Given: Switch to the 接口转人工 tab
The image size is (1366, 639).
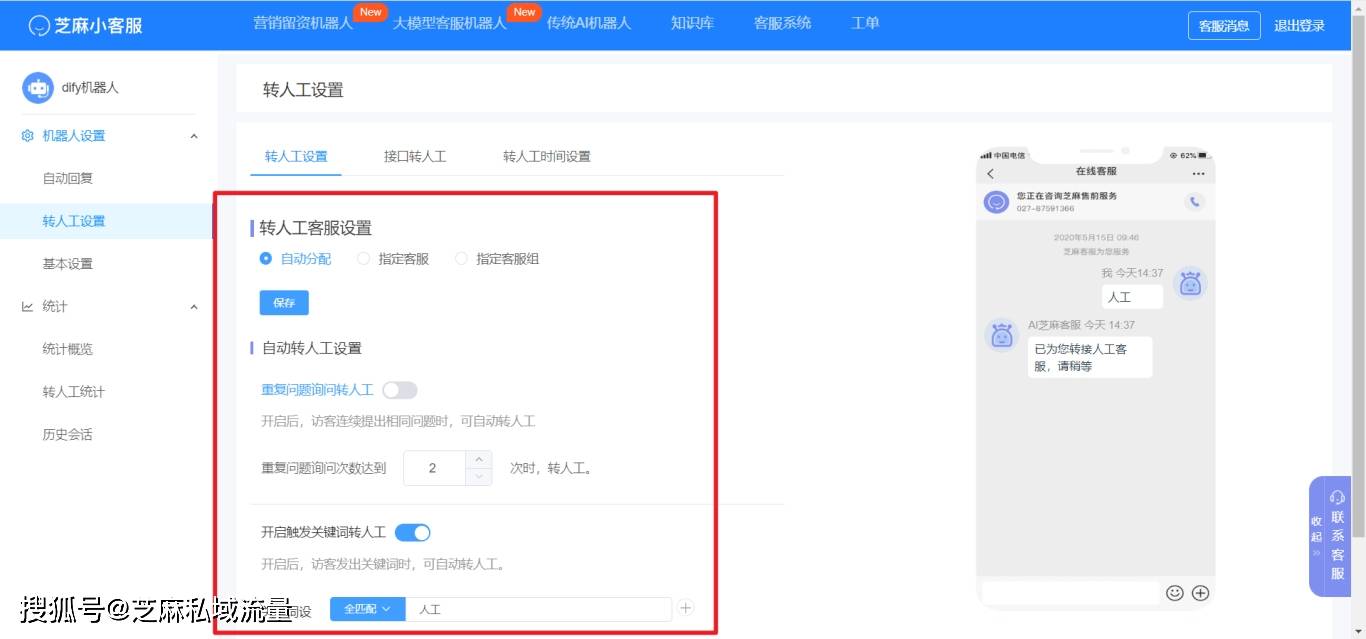Looking at the screenshot, I should pyautogui.click(x=414, y=156).
